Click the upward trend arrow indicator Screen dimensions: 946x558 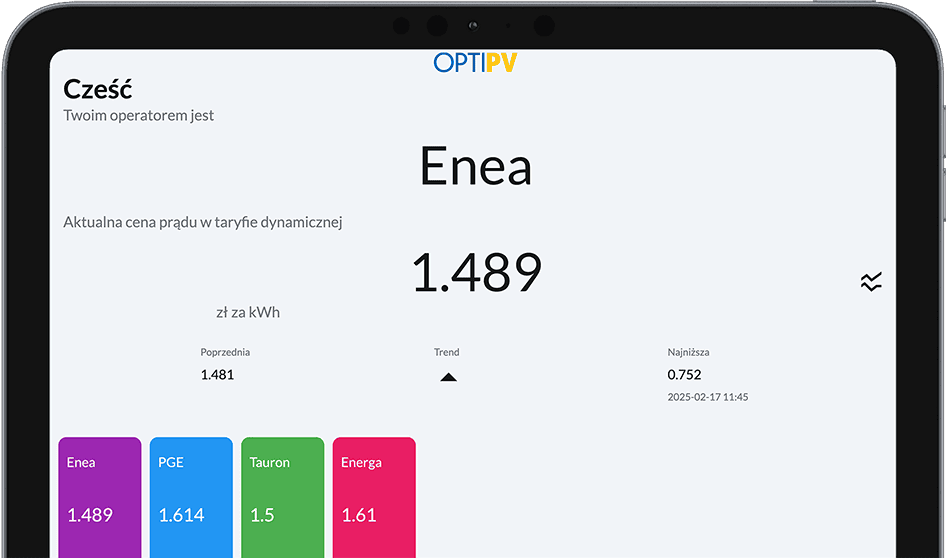pyautogui.click(x=448, y=377)
